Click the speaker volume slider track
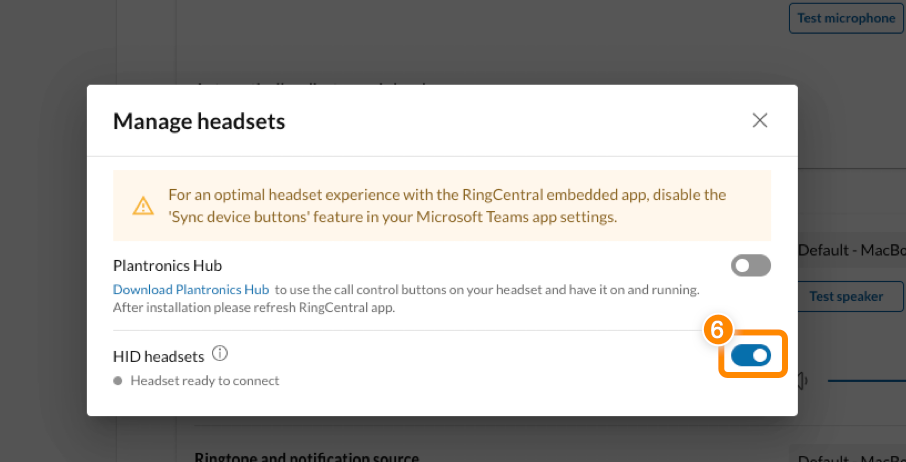Screen dimensions: 906x462 867,381
